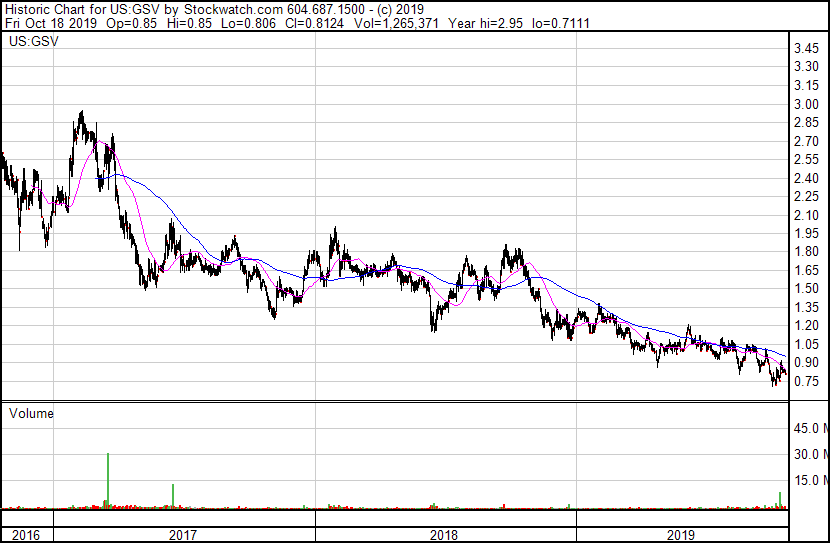Click the Fri Oct 18 2019 date text
Image resolution: width=830 pixels, height=543 pixels.
pyautogui.click(x=51, y=23)
